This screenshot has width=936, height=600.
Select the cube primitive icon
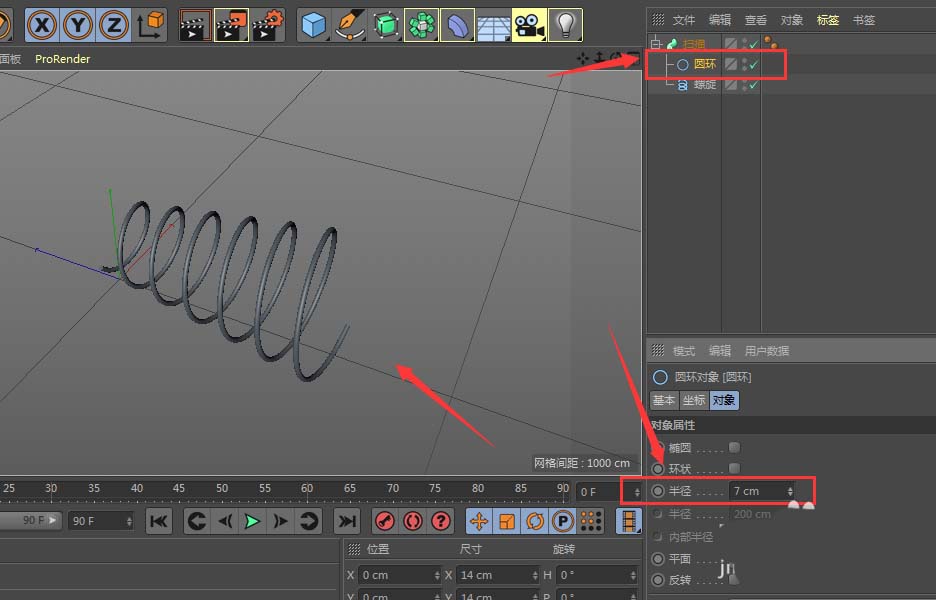pos(313,24)
